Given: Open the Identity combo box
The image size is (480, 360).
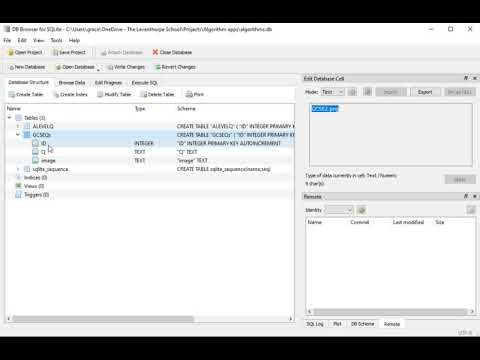Looking at the screenshot, I should pyautogui.click(x=339, y=210).
